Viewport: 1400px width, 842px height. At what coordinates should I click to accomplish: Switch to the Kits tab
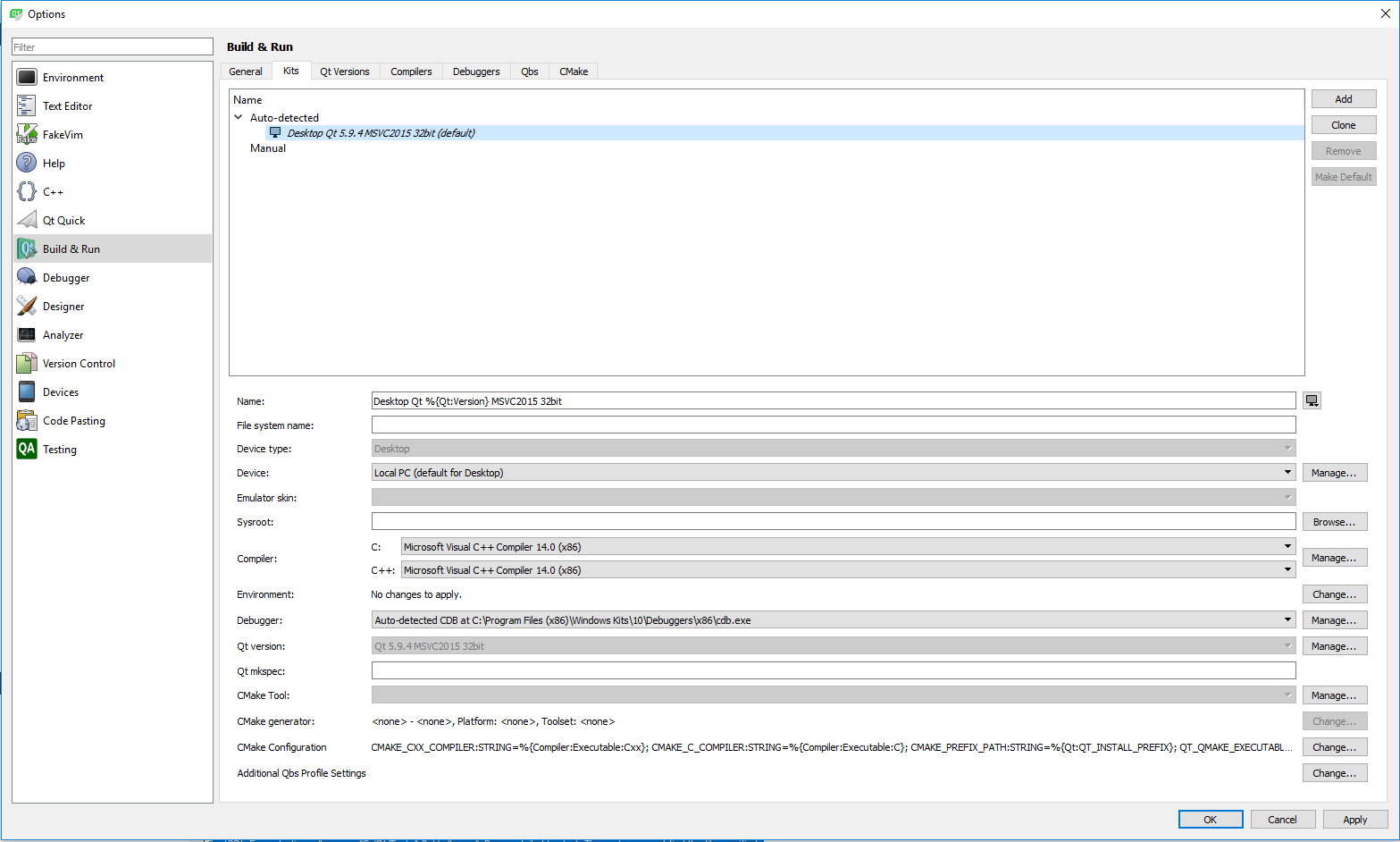point(291,71)
